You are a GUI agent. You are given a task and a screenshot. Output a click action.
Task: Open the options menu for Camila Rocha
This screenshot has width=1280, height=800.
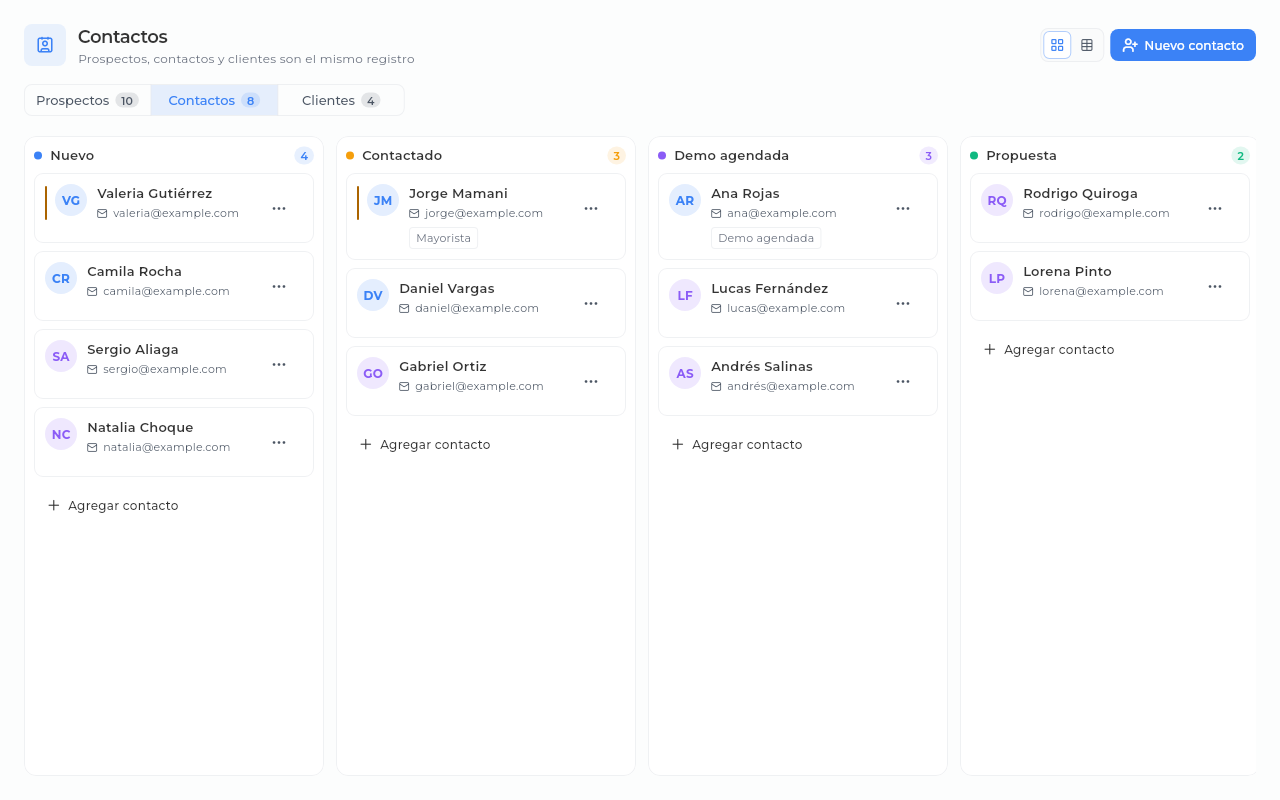pos(279,286)
